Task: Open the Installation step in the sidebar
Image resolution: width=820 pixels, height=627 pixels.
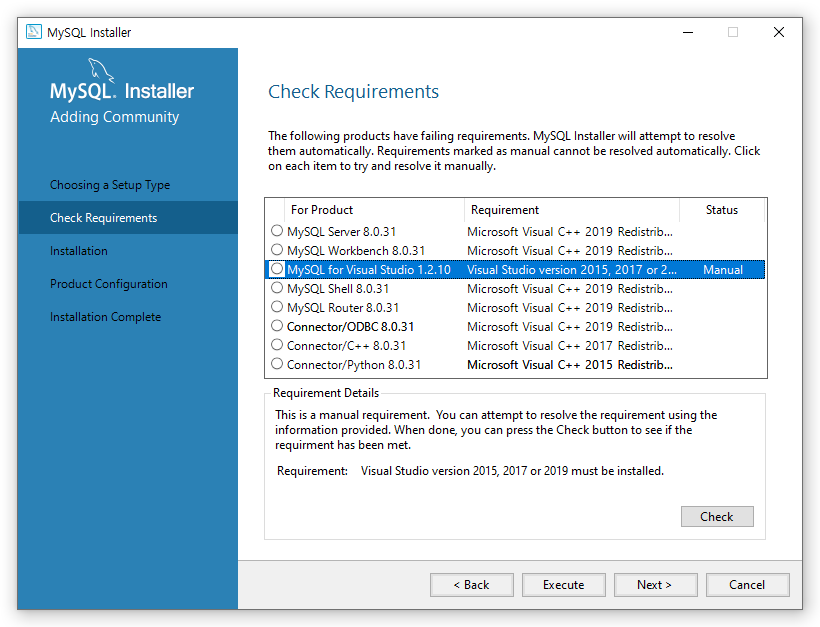Action: [78, 251]
